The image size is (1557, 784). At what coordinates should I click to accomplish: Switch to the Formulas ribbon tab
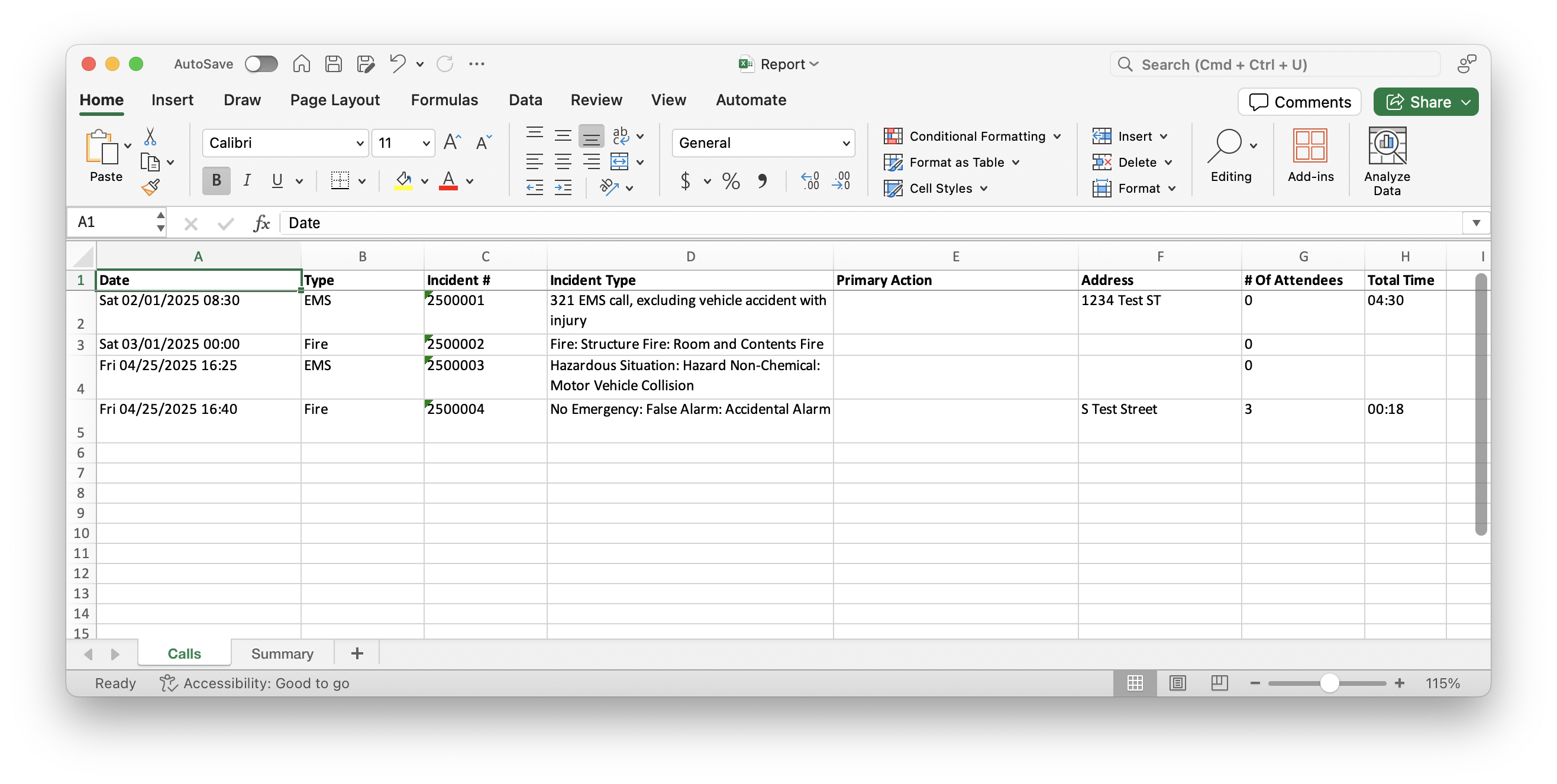pyautogui.click(x=444, y=100)
